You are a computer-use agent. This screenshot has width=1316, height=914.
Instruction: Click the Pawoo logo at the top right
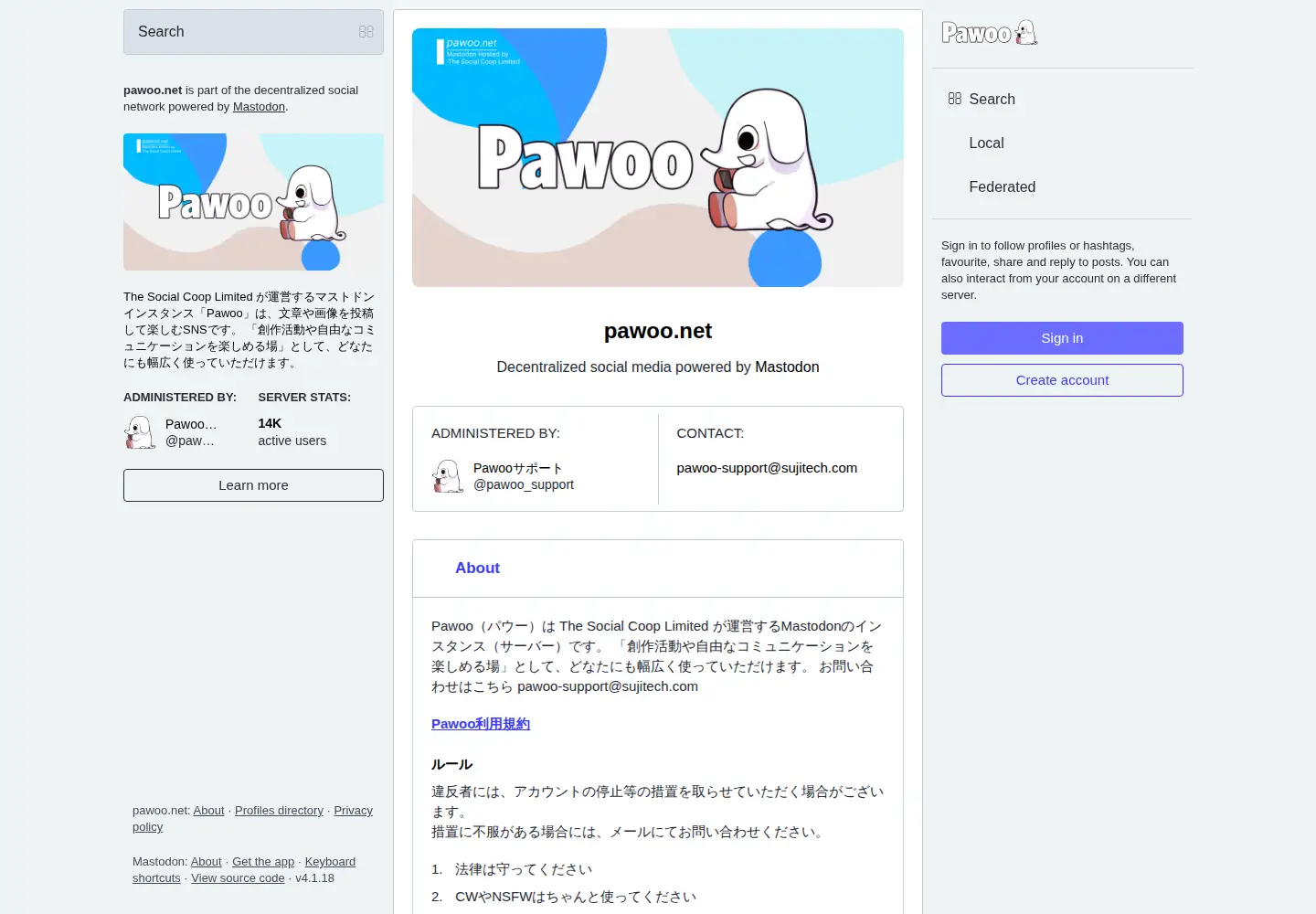pos(990,33)
